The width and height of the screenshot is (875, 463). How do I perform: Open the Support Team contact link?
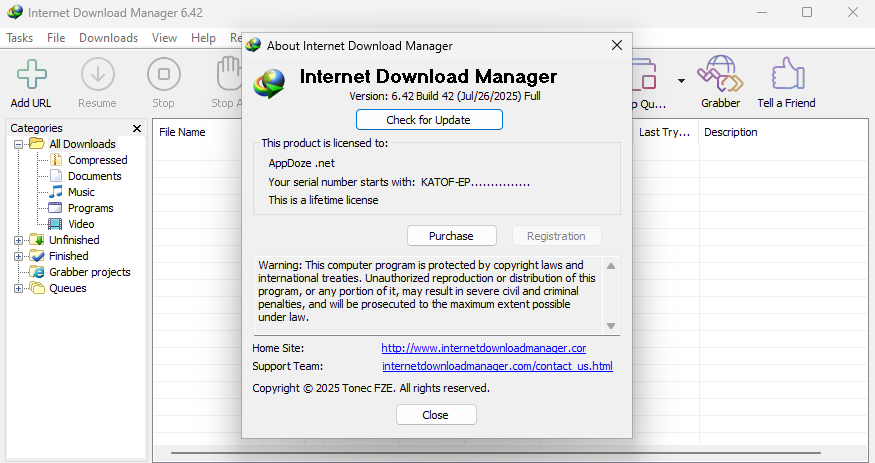coord(497,366)
